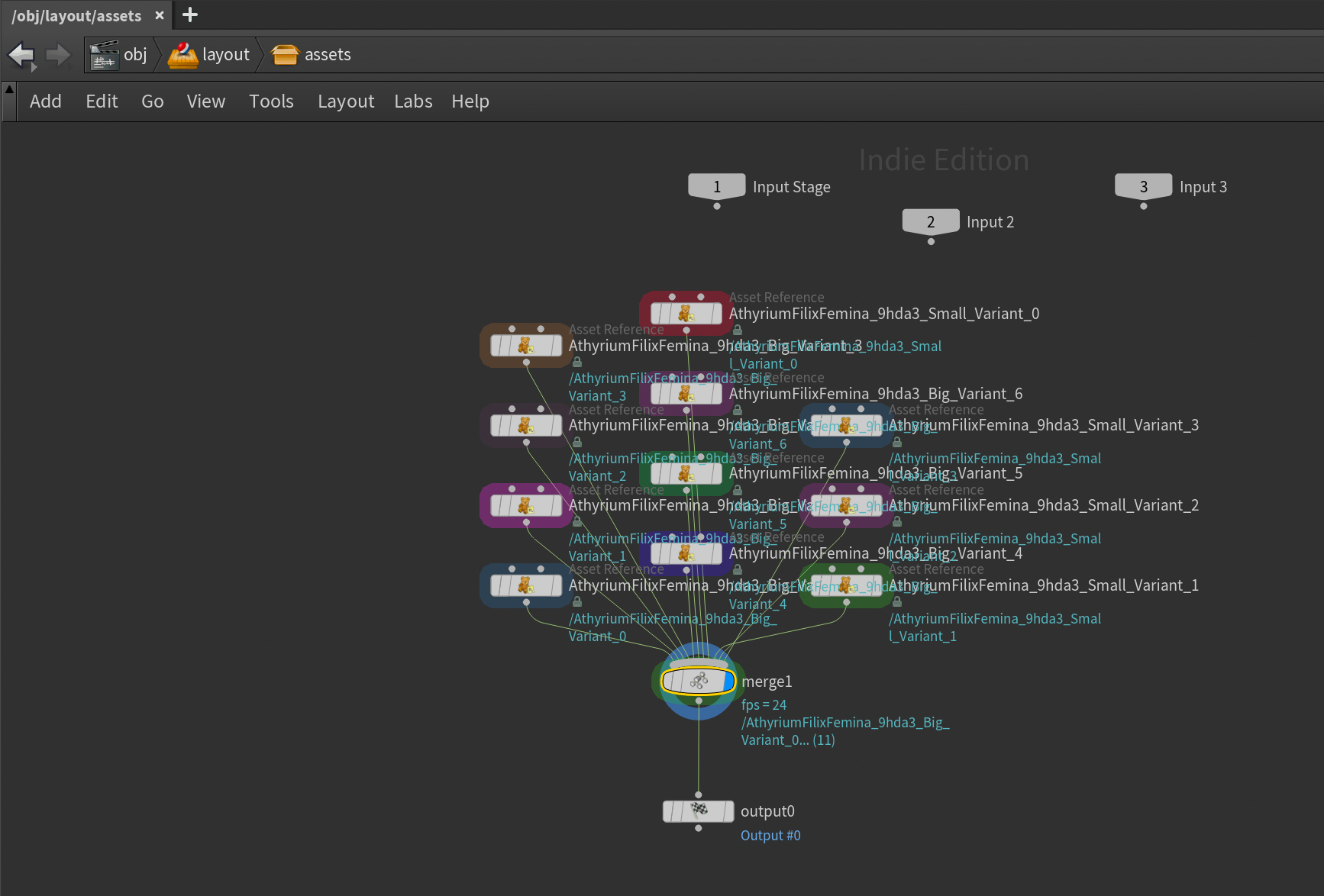The height and width of the screenshot is (896, 1324).
Task: Select the brown Big_Variant_3 asset node
Action: [525, 346]
